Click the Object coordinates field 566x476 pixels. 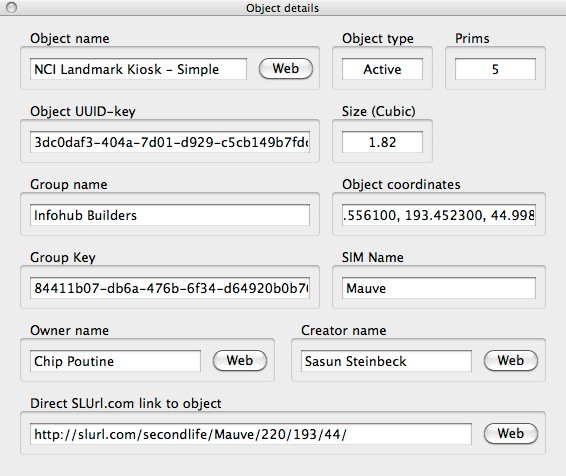click(x=439, y=215)
